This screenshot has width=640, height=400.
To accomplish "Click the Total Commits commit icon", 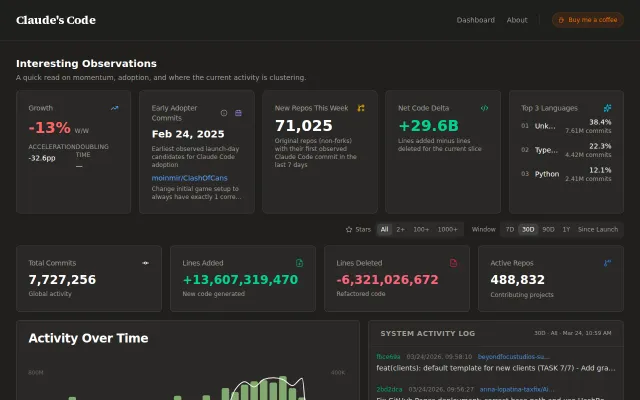I will pyautogui.click(x=145, y=263).
